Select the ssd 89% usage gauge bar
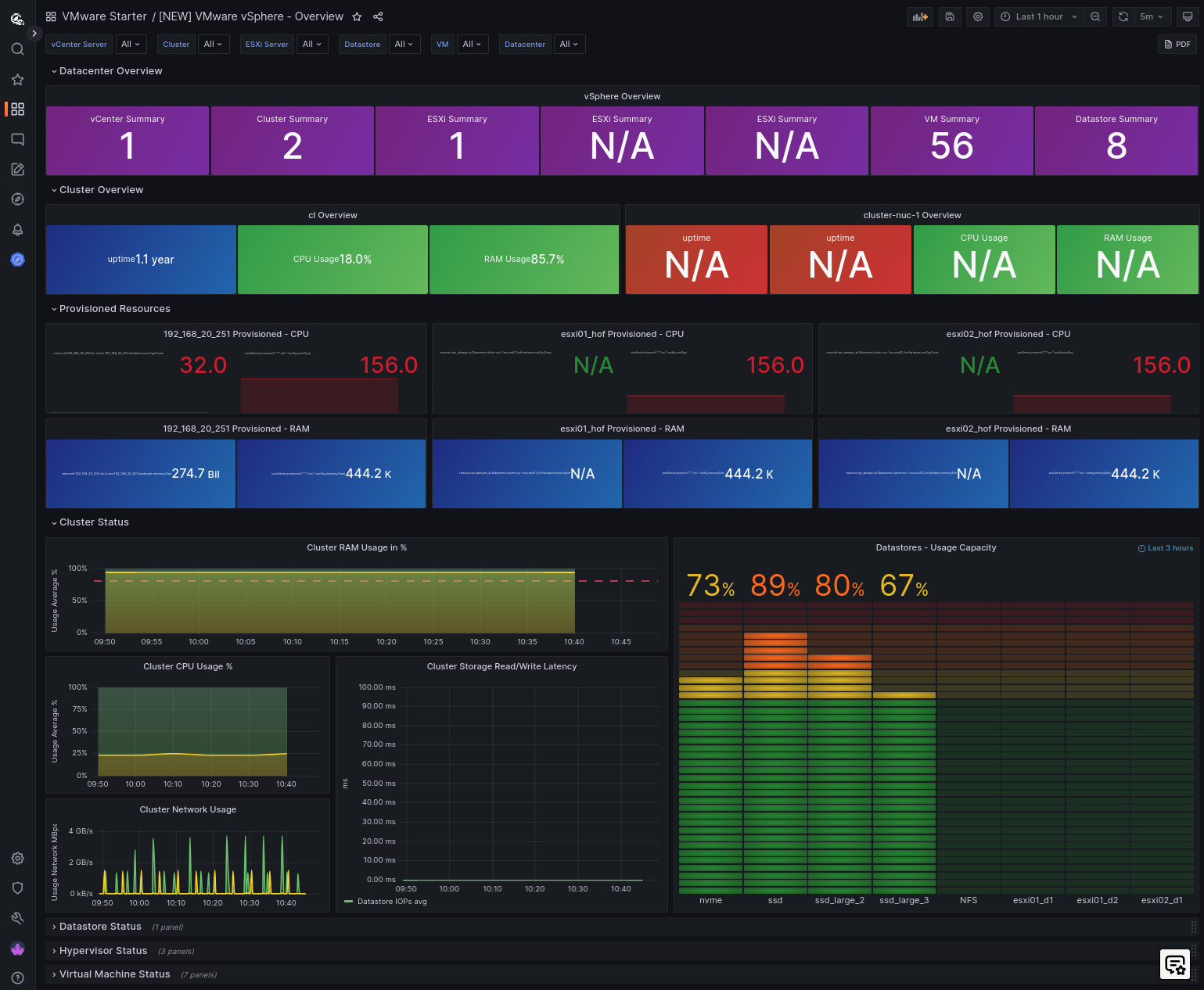This screenshot has width=1204, height=990. [x=775, y=747]
